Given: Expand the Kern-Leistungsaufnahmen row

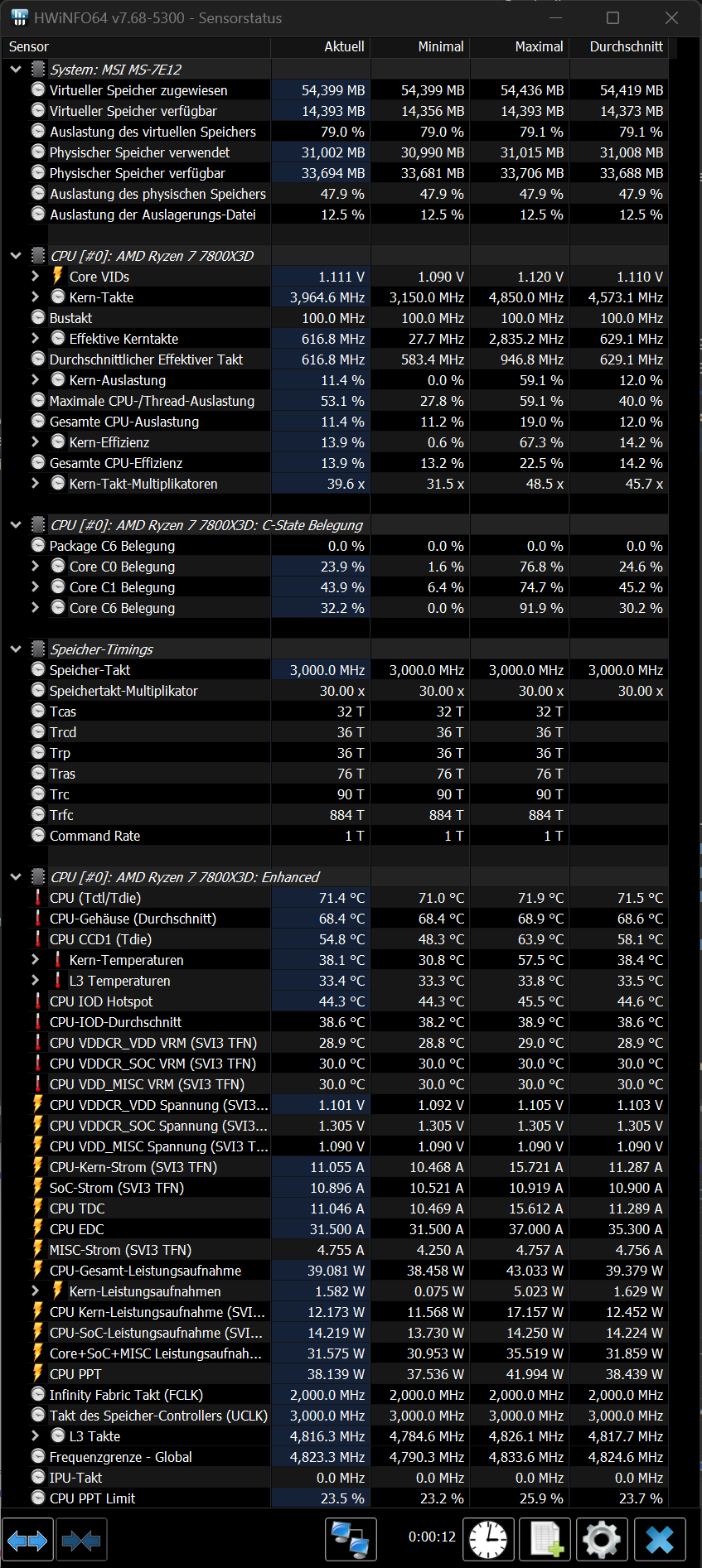Looking at the screenshot, I should coord(35,1291).
